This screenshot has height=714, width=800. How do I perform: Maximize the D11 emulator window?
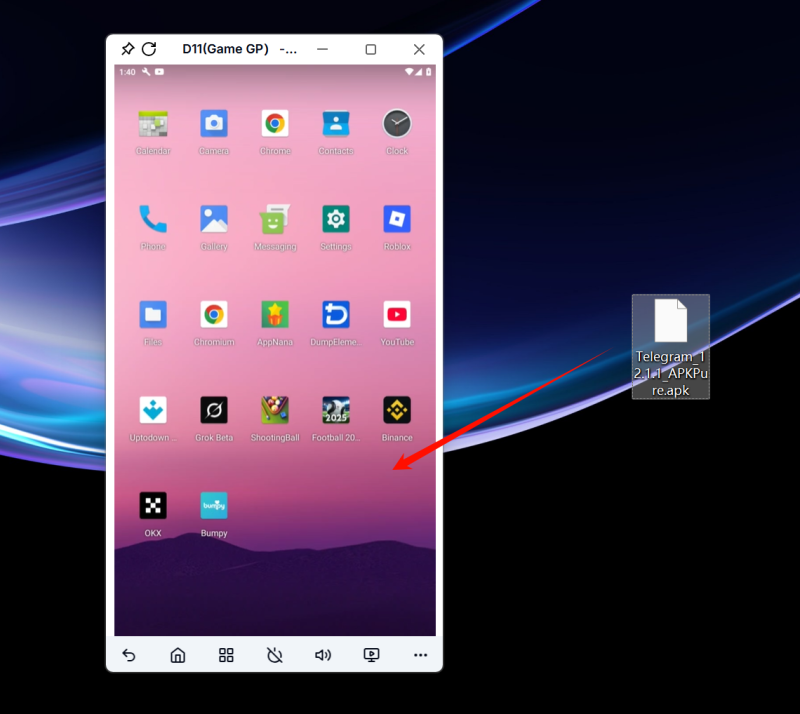(x=371, y=49)
